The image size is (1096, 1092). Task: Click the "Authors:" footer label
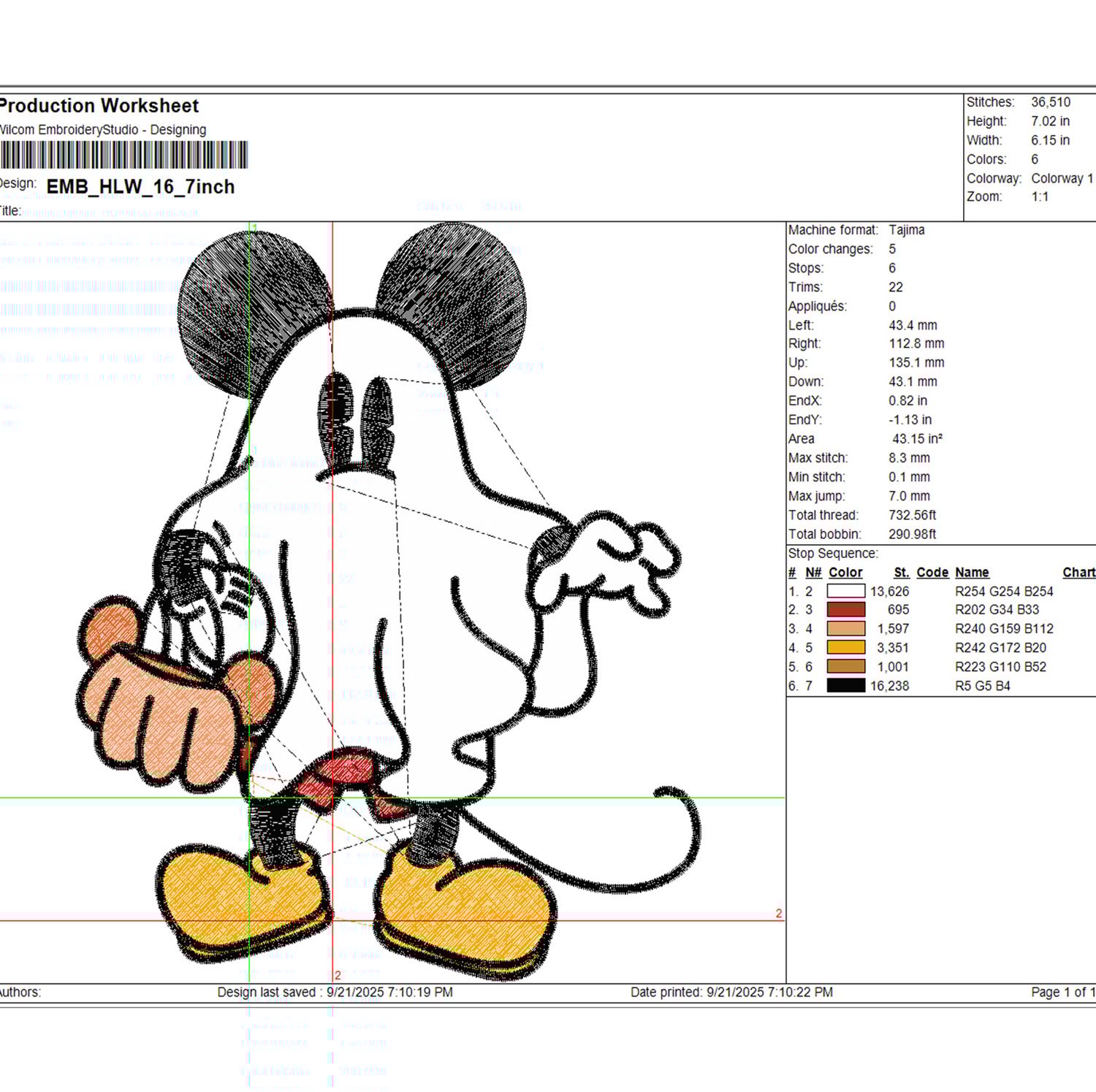point(20,993)
